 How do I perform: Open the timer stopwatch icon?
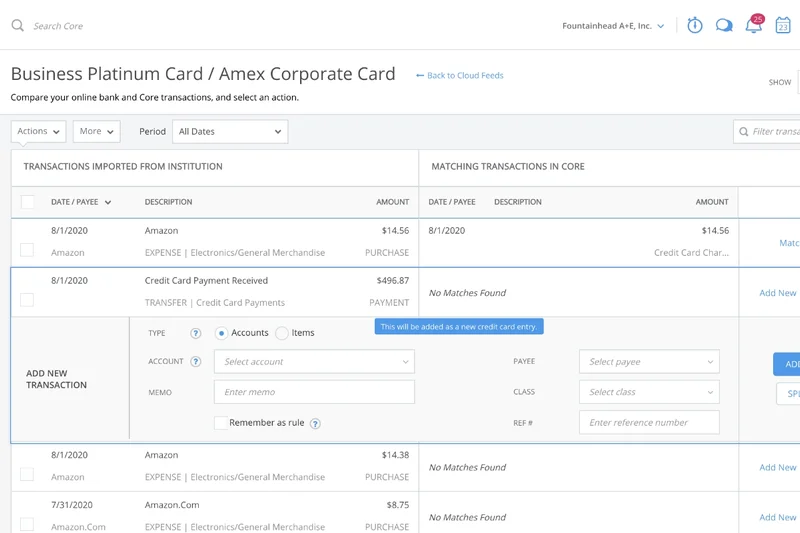click(694, 26)
